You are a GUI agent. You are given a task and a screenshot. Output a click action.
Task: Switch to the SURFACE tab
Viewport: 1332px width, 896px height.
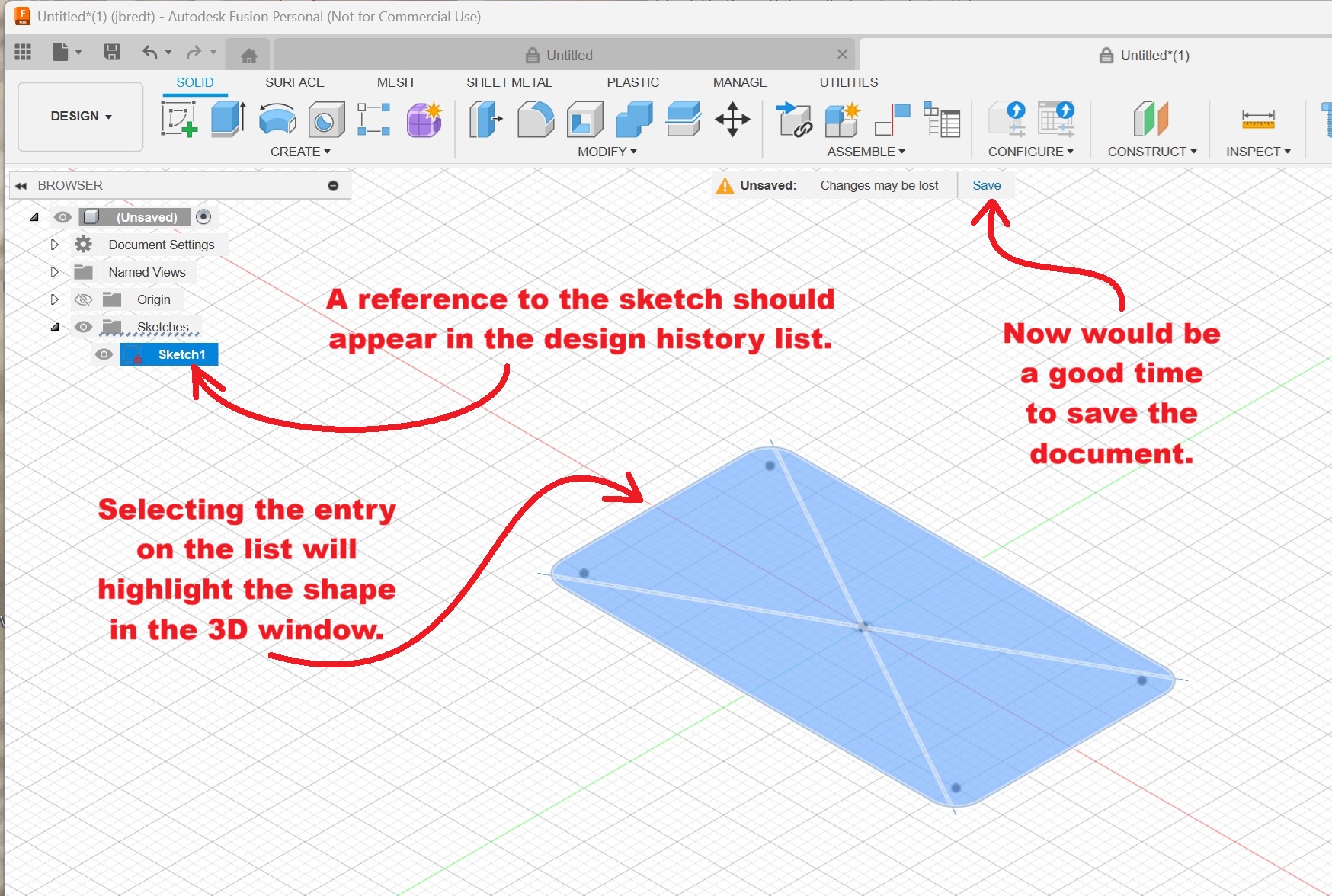(294, 82)
